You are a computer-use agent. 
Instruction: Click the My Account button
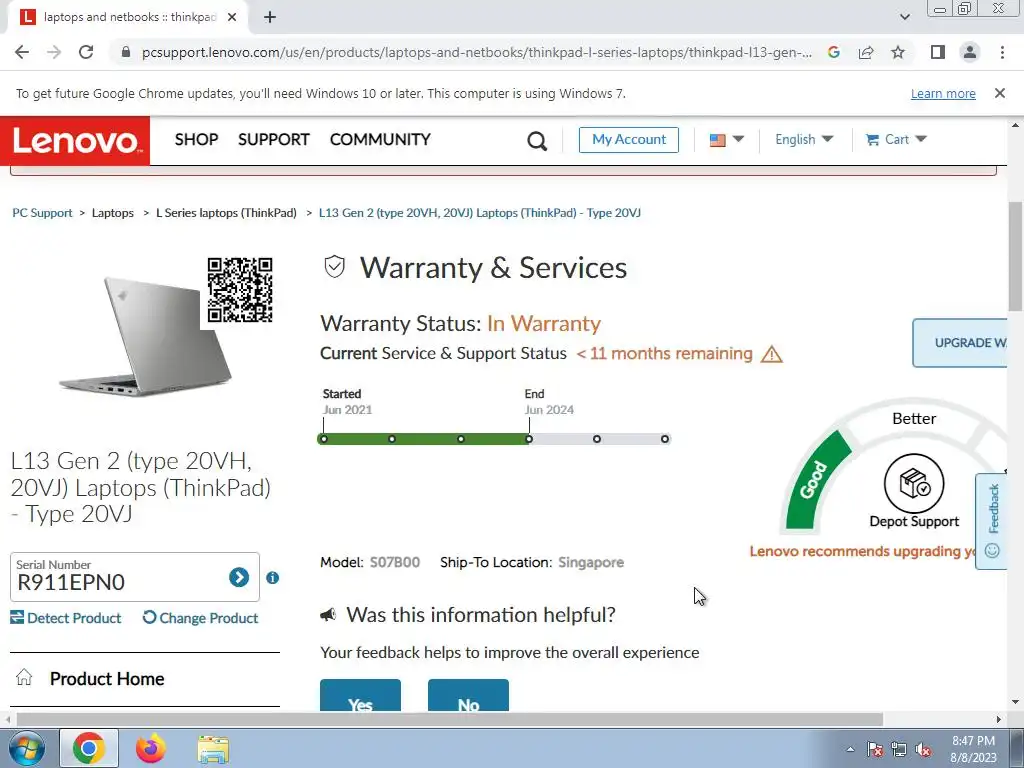[x=629, y=140]
